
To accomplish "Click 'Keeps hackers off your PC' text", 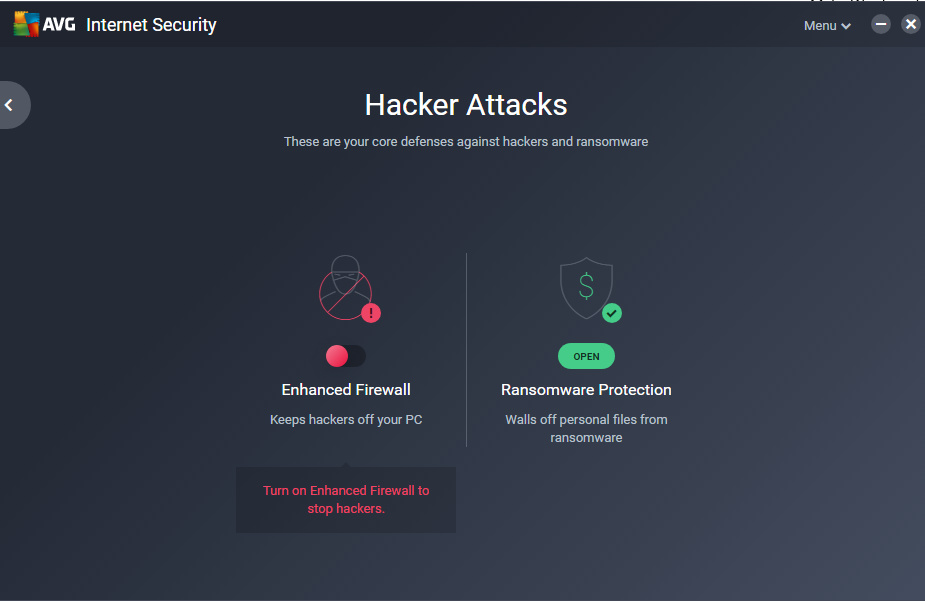I will pos(346,420).
